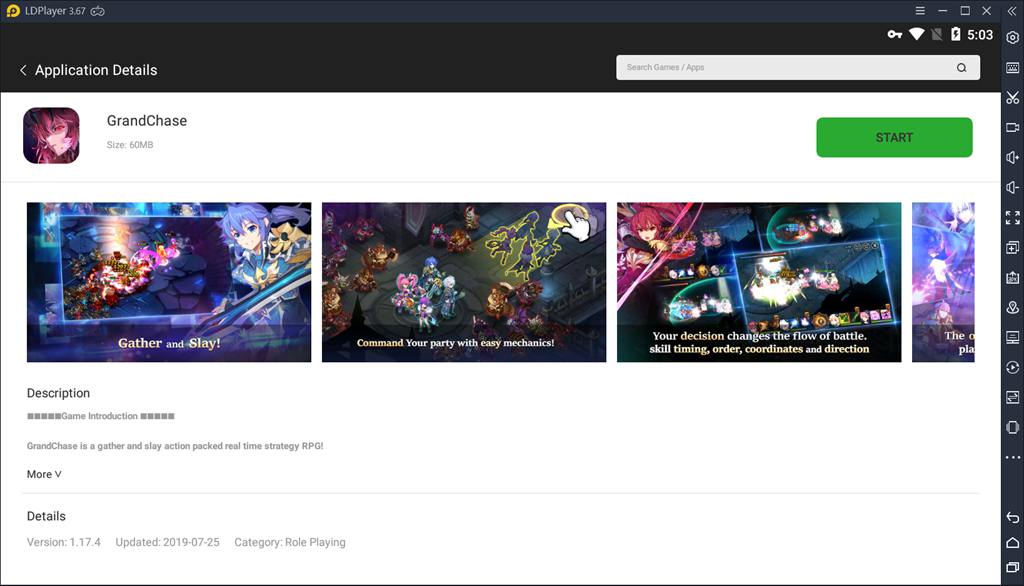
Task: Click the scissors screenshot tool
Action: tap(1012, 98)
